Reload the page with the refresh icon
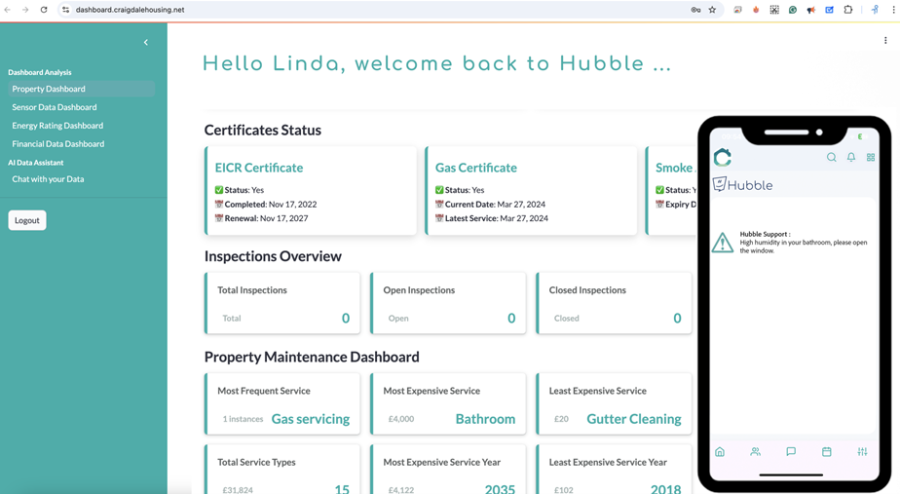 tap(44, 10)
